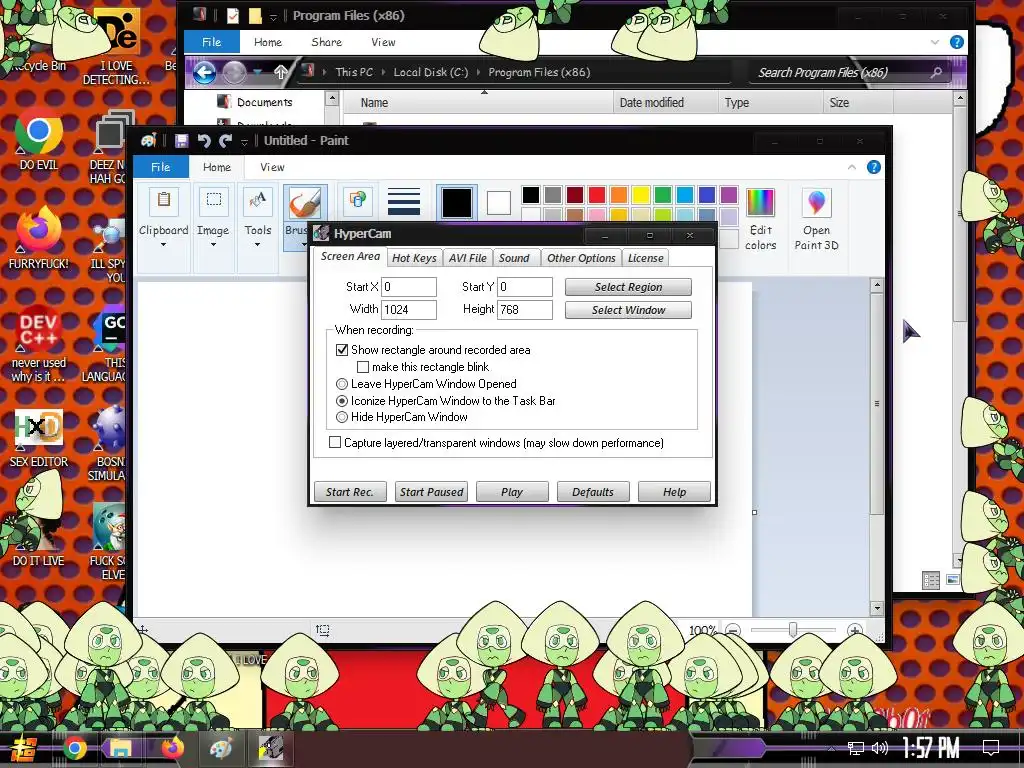Collapse the Paint ribbon with the chevron

(x=852, y=167)
